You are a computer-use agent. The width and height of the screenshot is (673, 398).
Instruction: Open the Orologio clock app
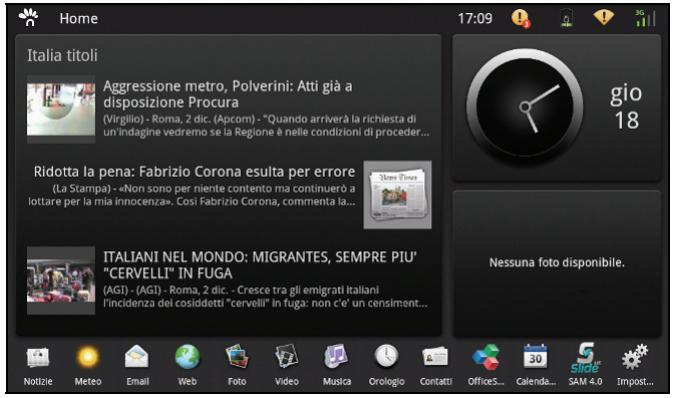[x=386, y=365]
